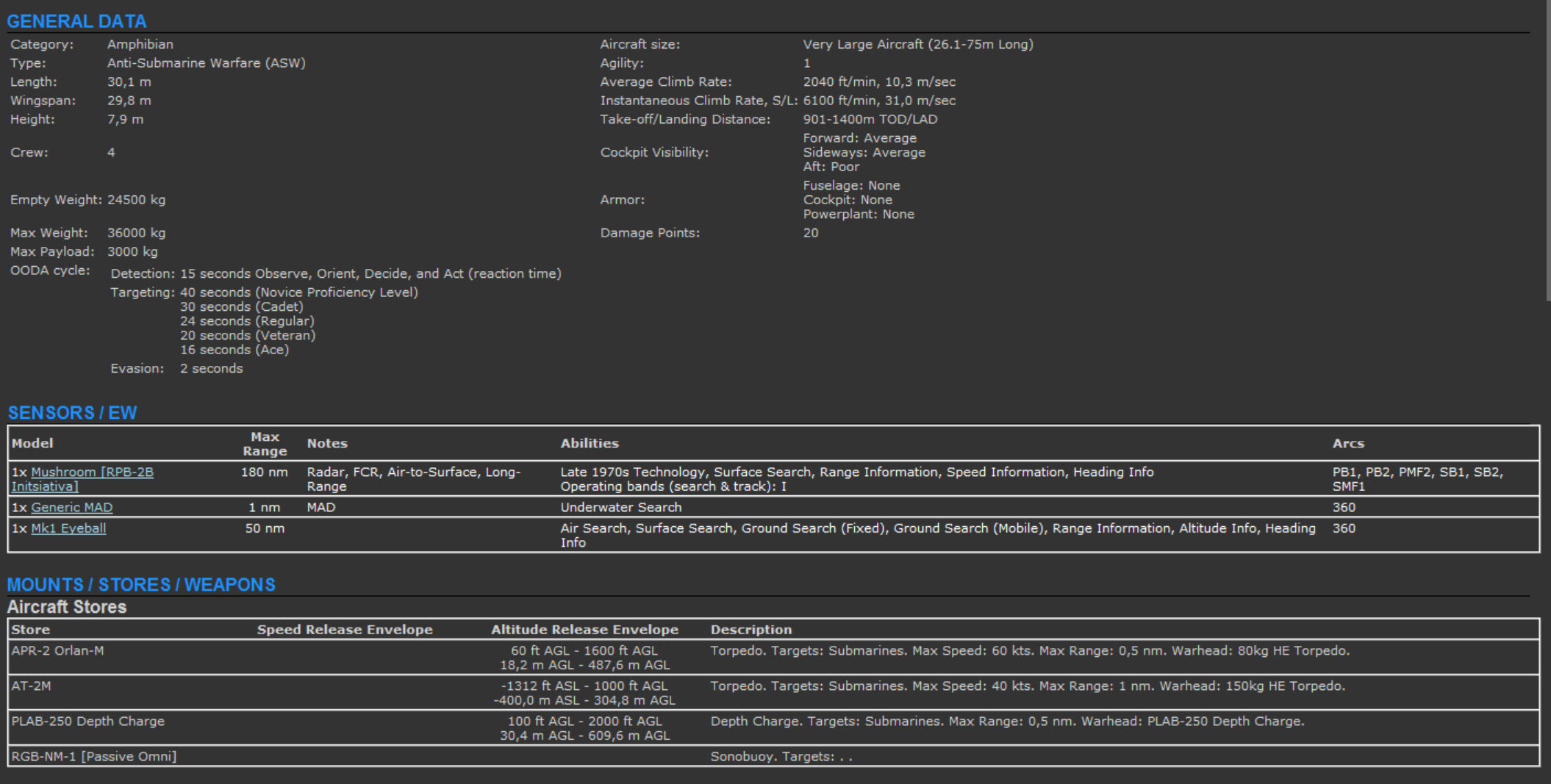Image resolution: width=1551 pixels, height=784 pixels.
Task: Click the MAD text in the Notes column
Action: coord(321,507)
